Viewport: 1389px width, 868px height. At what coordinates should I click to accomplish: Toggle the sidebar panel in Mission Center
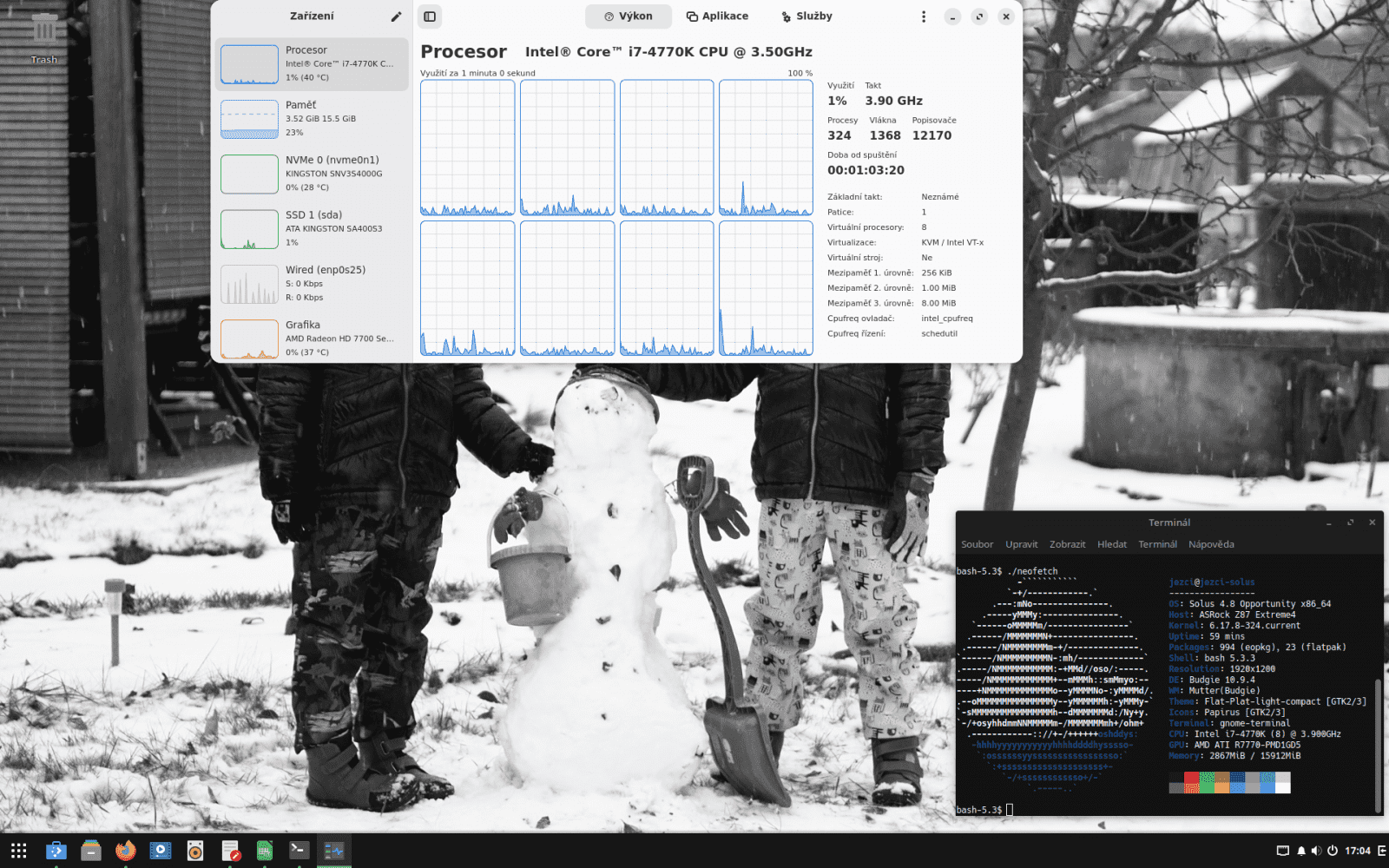429,16
